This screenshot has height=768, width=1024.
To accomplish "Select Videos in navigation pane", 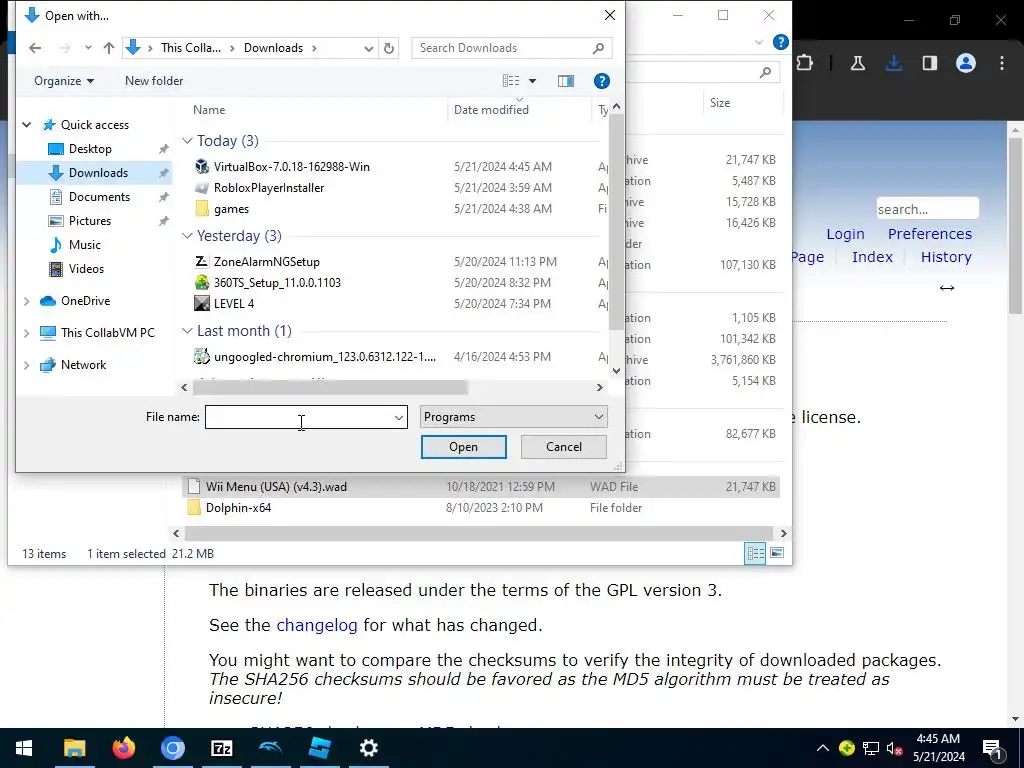I will point(86,268).
